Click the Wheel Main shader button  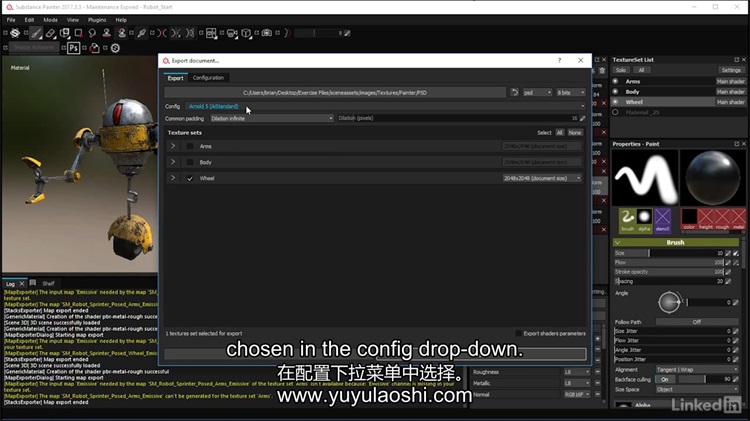(730, 102)
